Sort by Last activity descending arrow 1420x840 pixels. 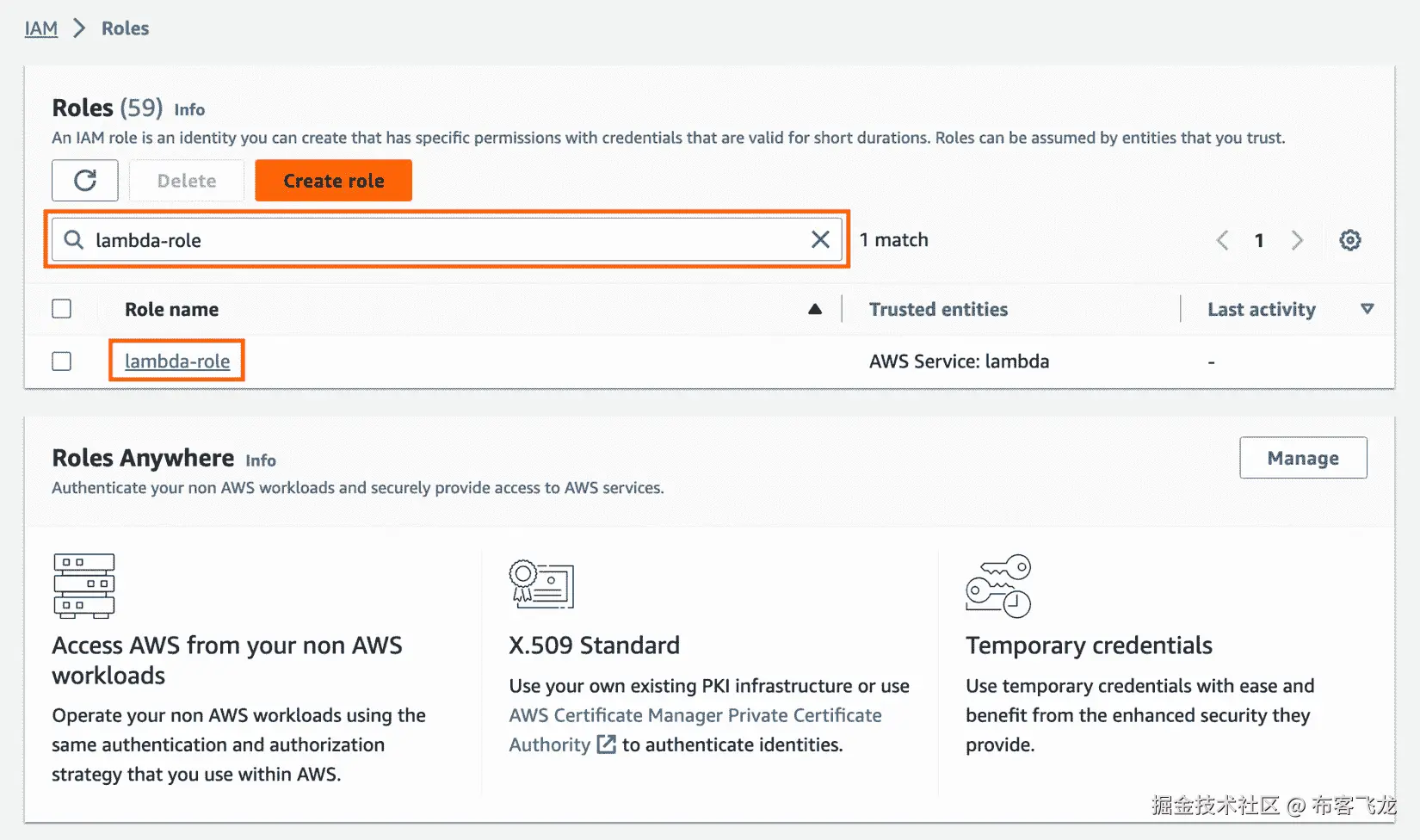pos(1367,309)
